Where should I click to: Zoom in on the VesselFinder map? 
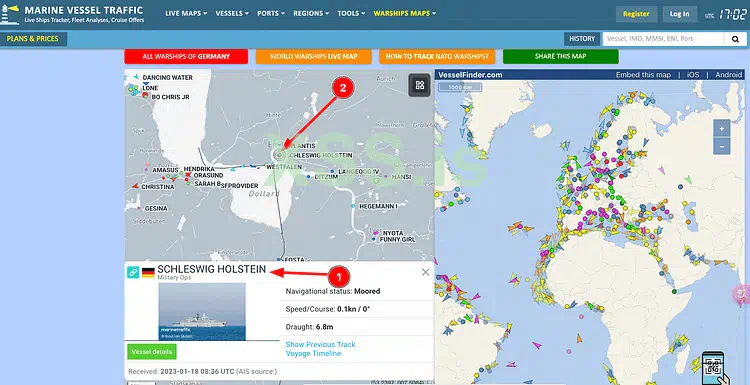(721, 129)
